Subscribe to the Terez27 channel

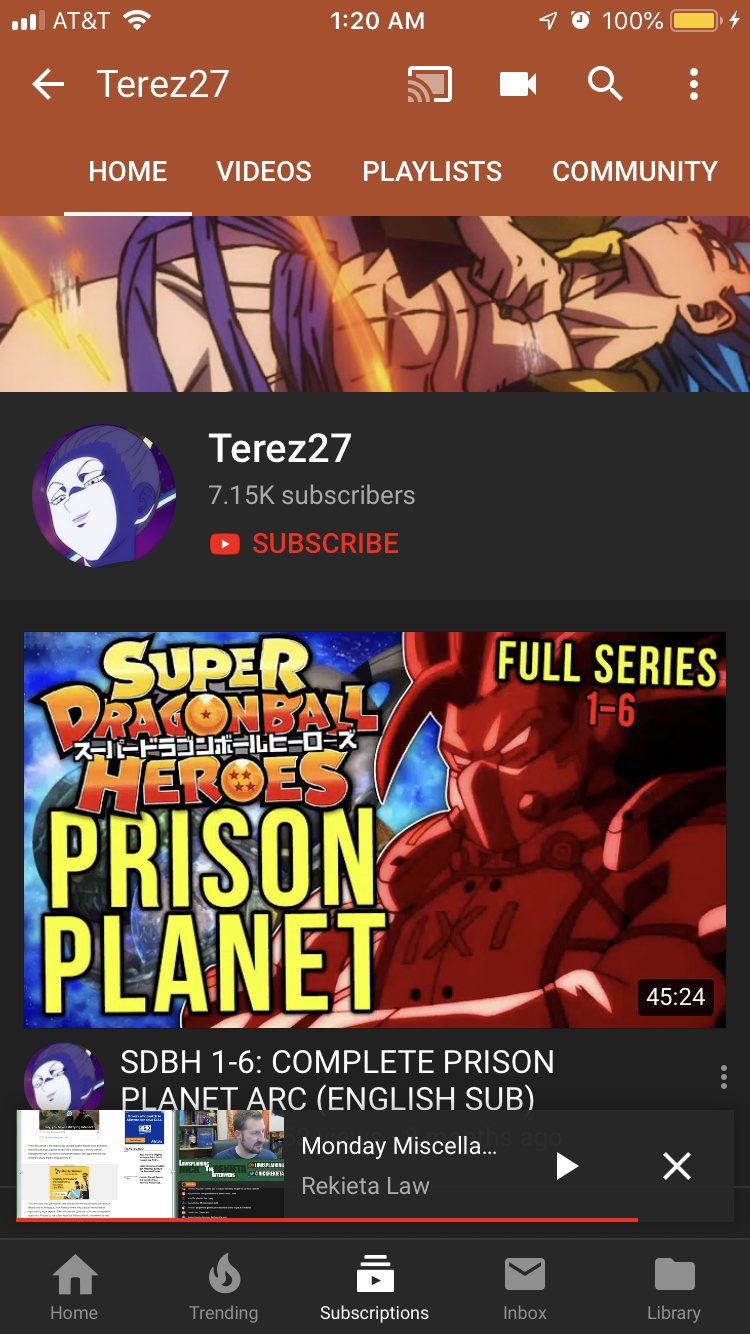tap(304, 544)
